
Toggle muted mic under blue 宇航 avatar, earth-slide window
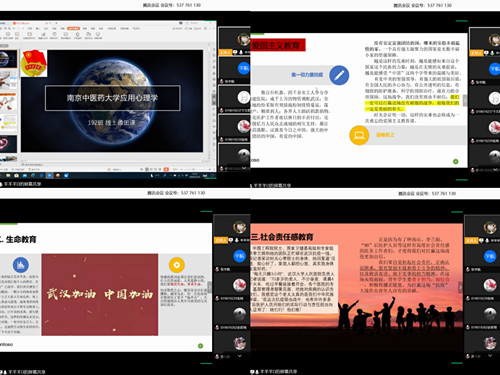point(222,81)
